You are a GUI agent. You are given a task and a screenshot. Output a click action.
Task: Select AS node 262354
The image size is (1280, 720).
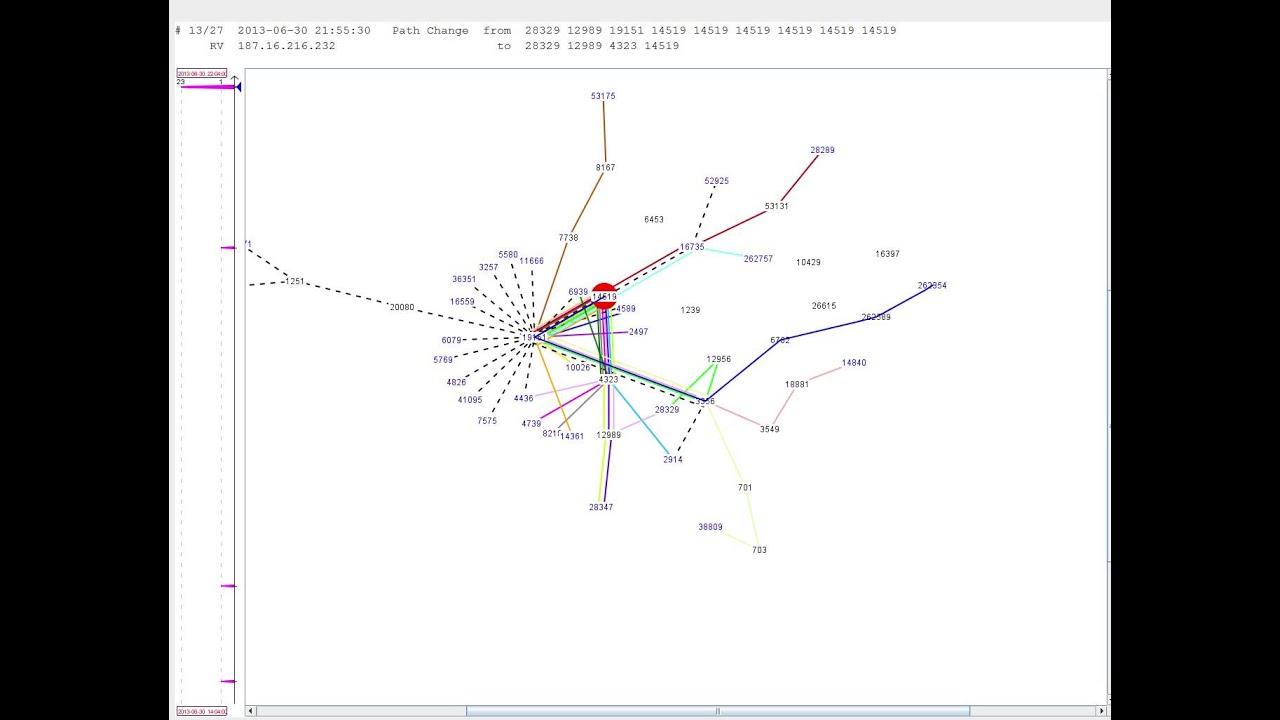(x=932, y=285)
